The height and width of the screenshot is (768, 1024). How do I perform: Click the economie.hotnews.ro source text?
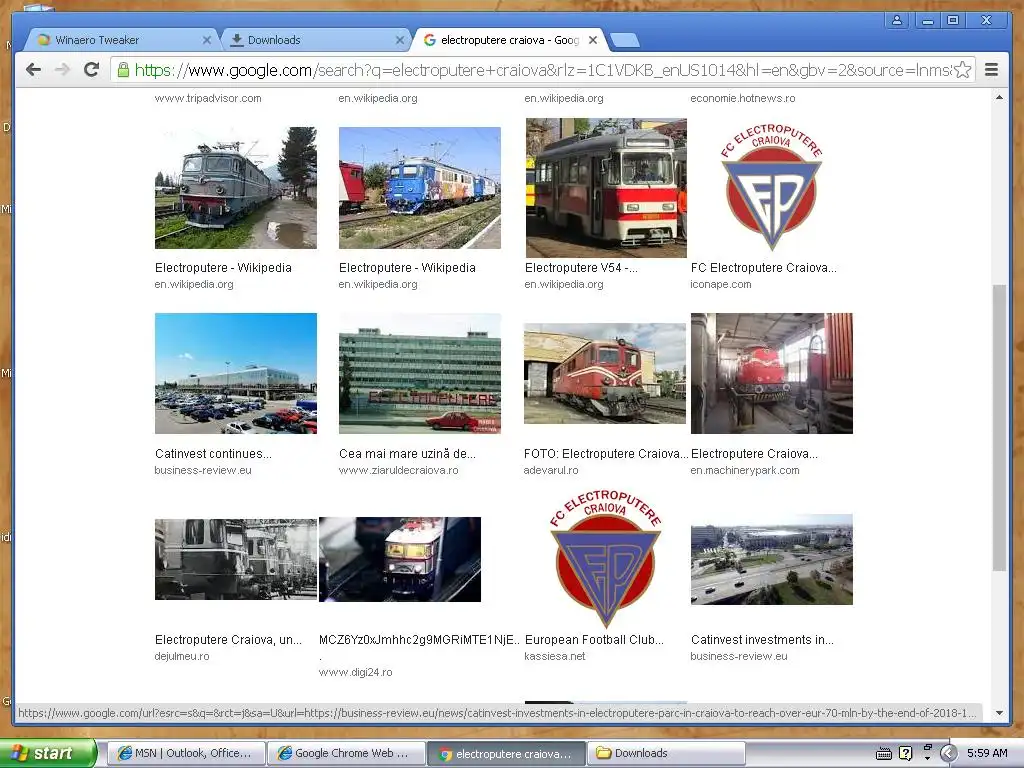point(743,99)
